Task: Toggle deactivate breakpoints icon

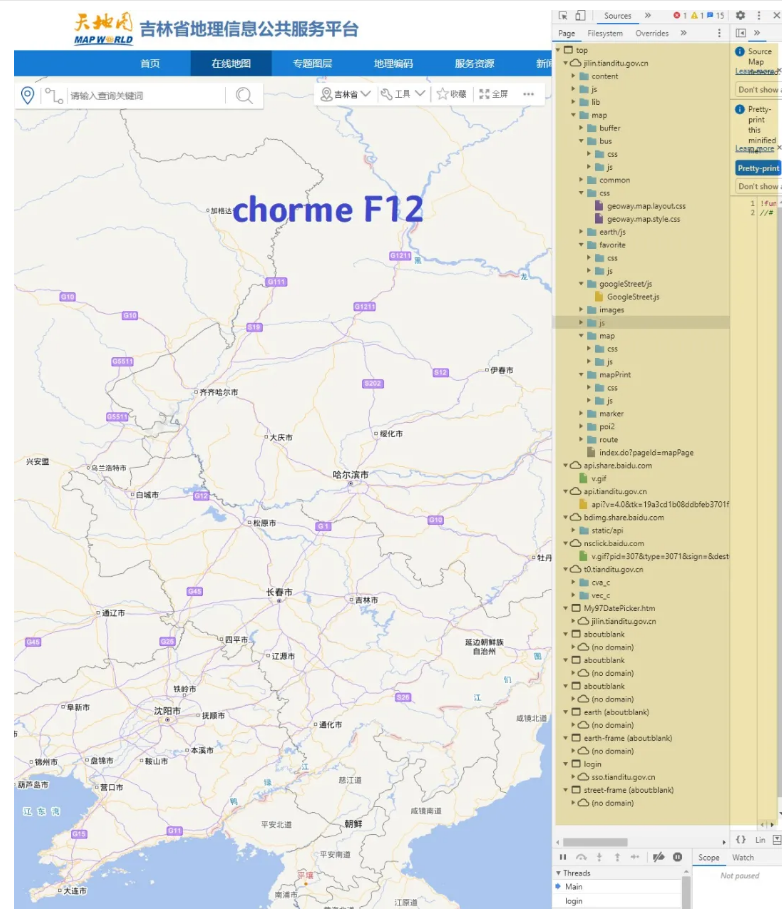Action: [658, 857]
